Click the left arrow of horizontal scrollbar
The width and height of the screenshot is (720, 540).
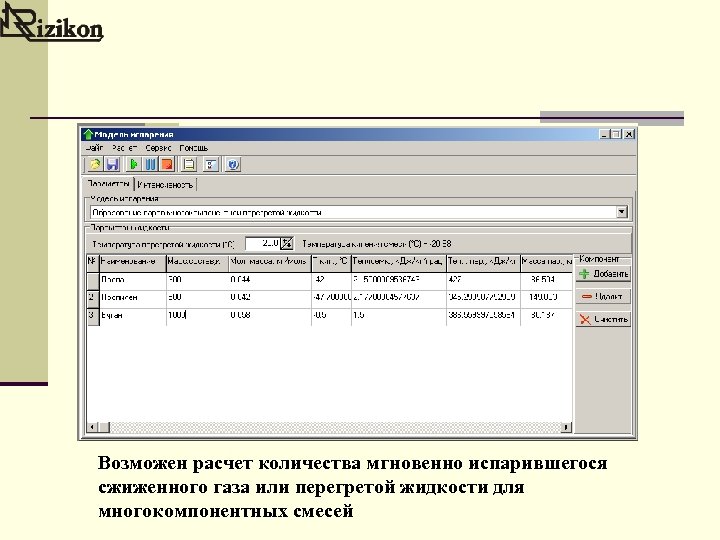tap(92, 427)
